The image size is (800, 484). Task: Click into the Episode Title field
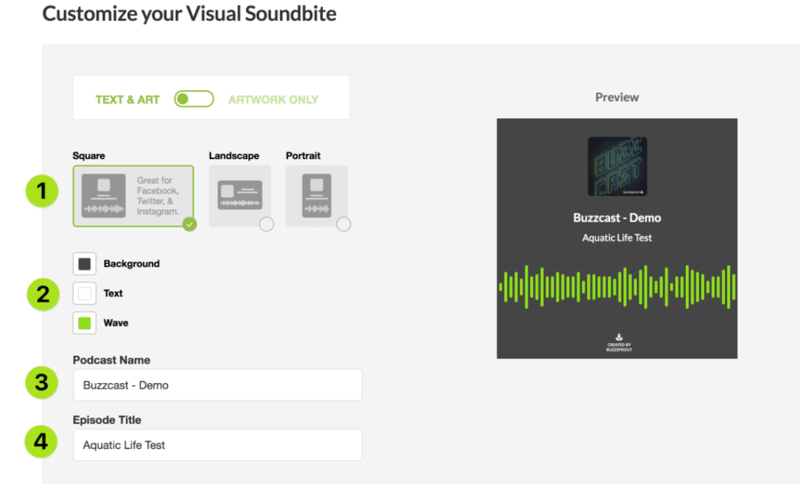click(x=218, y=445)
